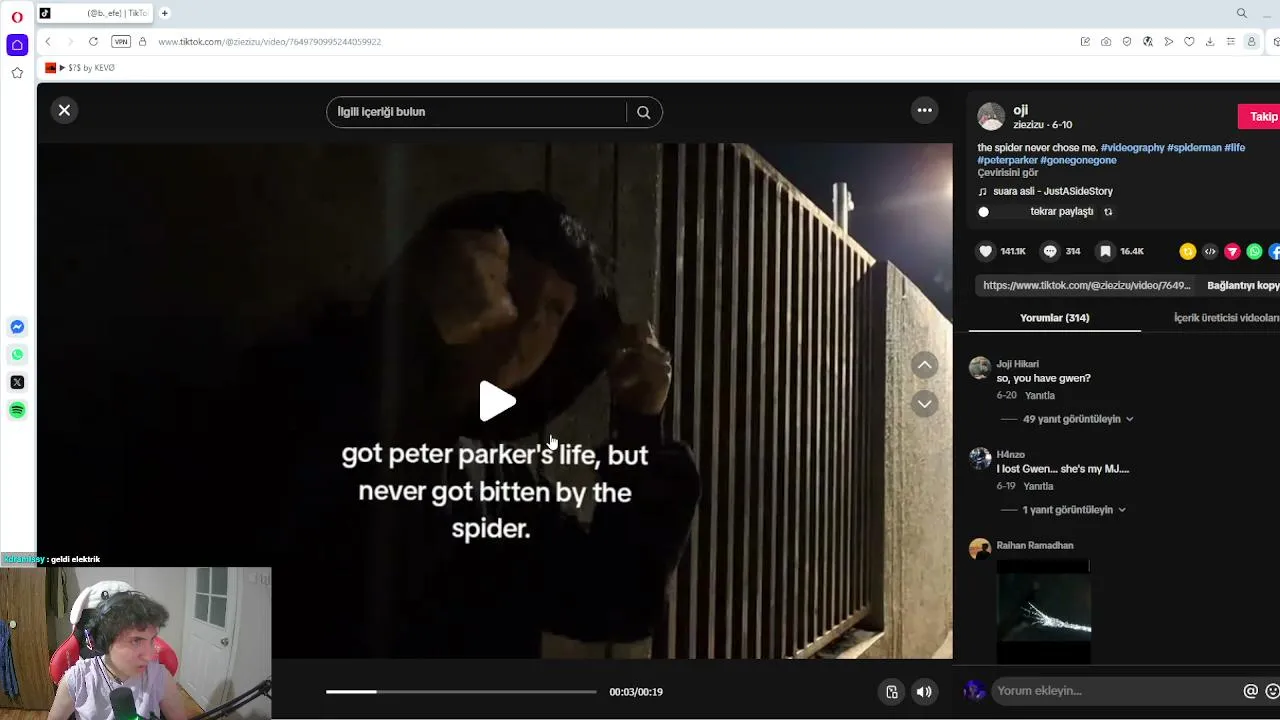Search open tabs with magnifier icon
Viewport: 1280px width, 720px height.
(x=1242, y=13)
